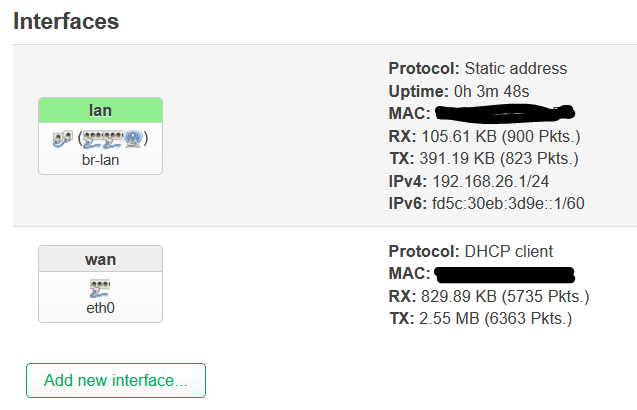Click the wireless antenna icon in lan box
This screenshot has height=410, width=637.
tap(133, 139)
